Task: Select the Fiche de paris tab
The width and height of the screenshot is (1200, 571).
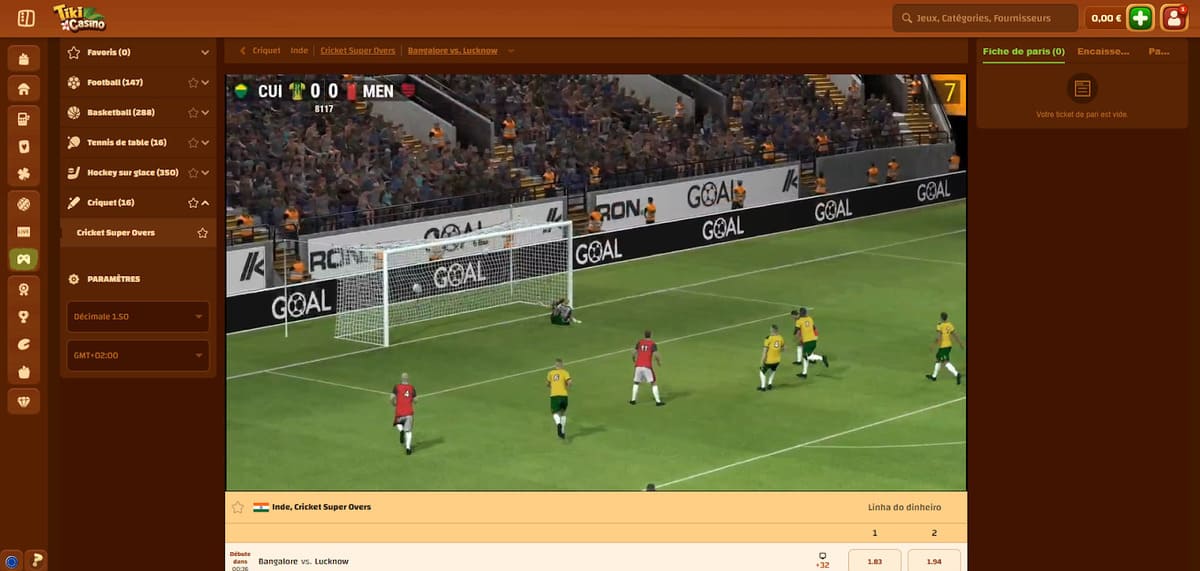Action: (1023, 51)
